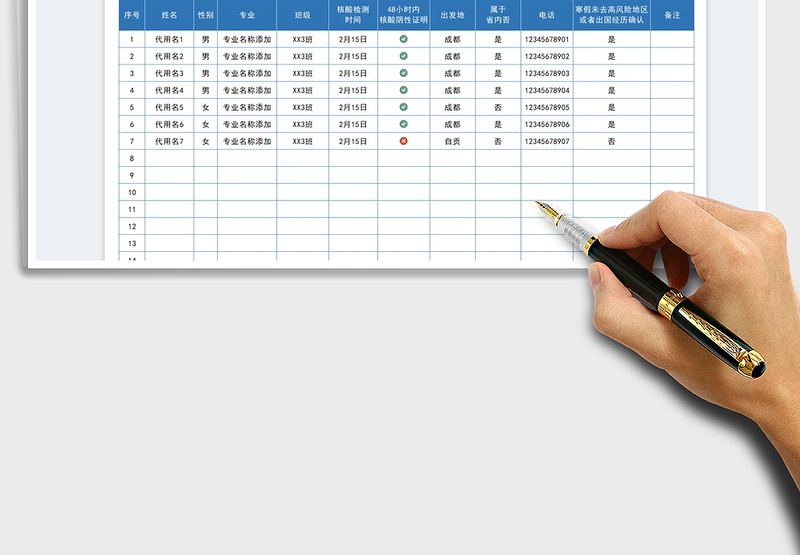Select the name cell 代用名3

pos(169,73)
